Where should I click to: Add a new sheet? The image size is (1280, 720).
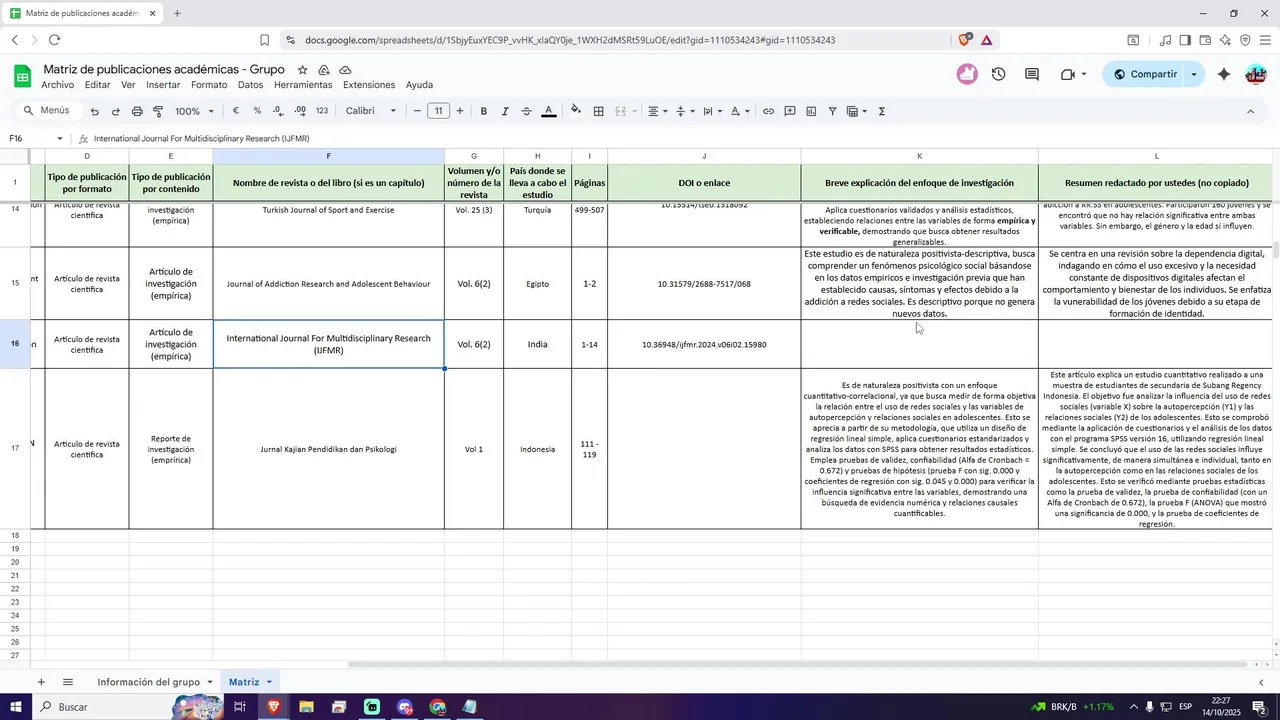pos(41,682)
